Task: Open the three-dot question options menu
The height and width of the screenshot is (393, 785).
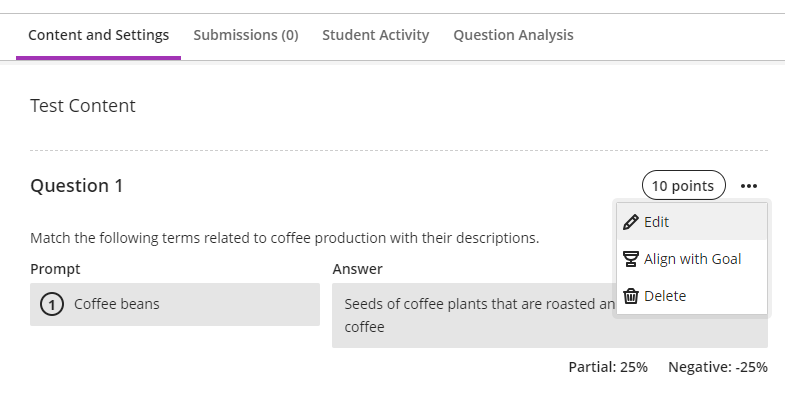Action: click(x=749, y=186)
